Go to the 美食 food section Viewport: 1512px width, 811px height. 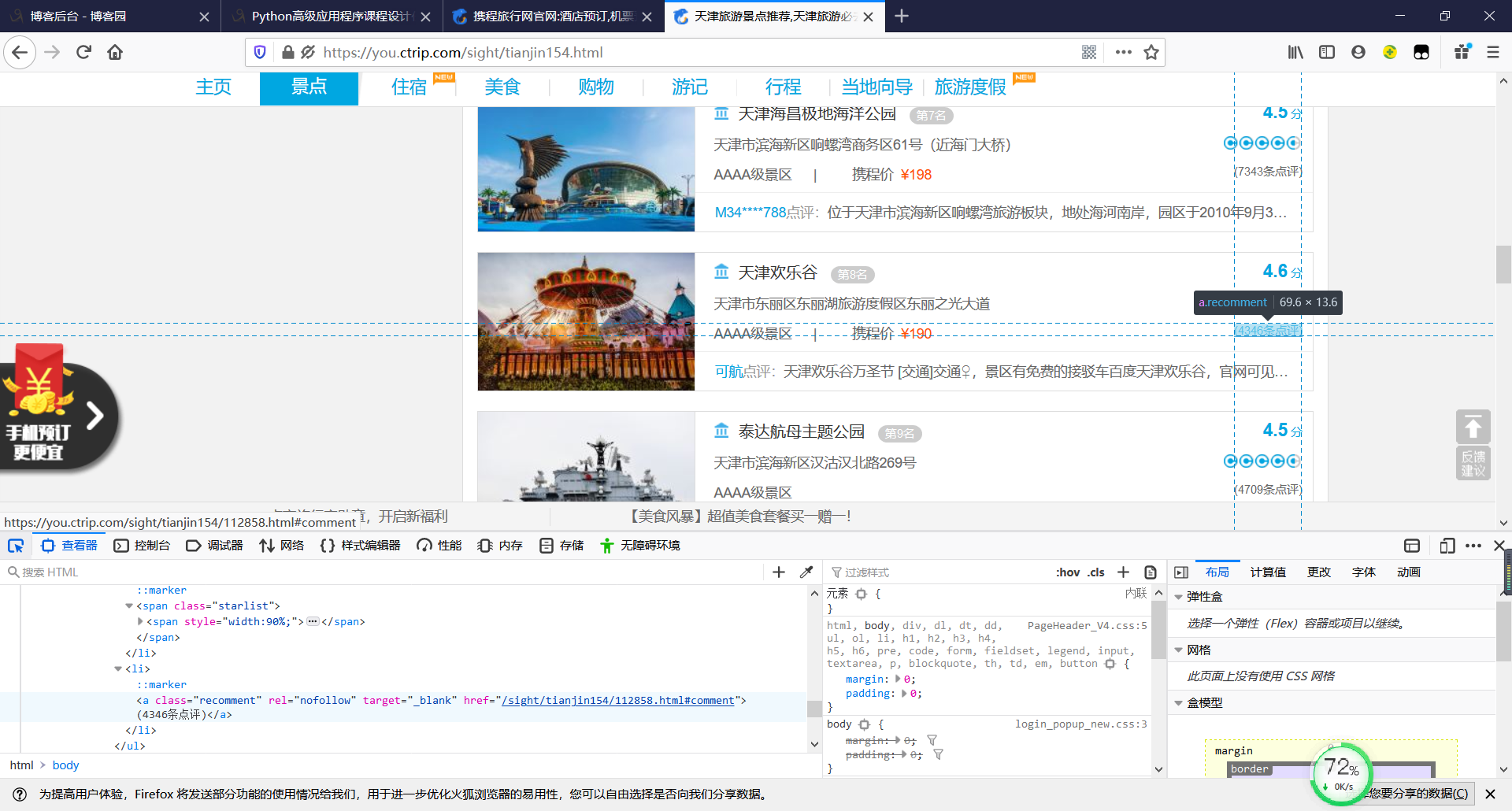click(x=502, y=87)
